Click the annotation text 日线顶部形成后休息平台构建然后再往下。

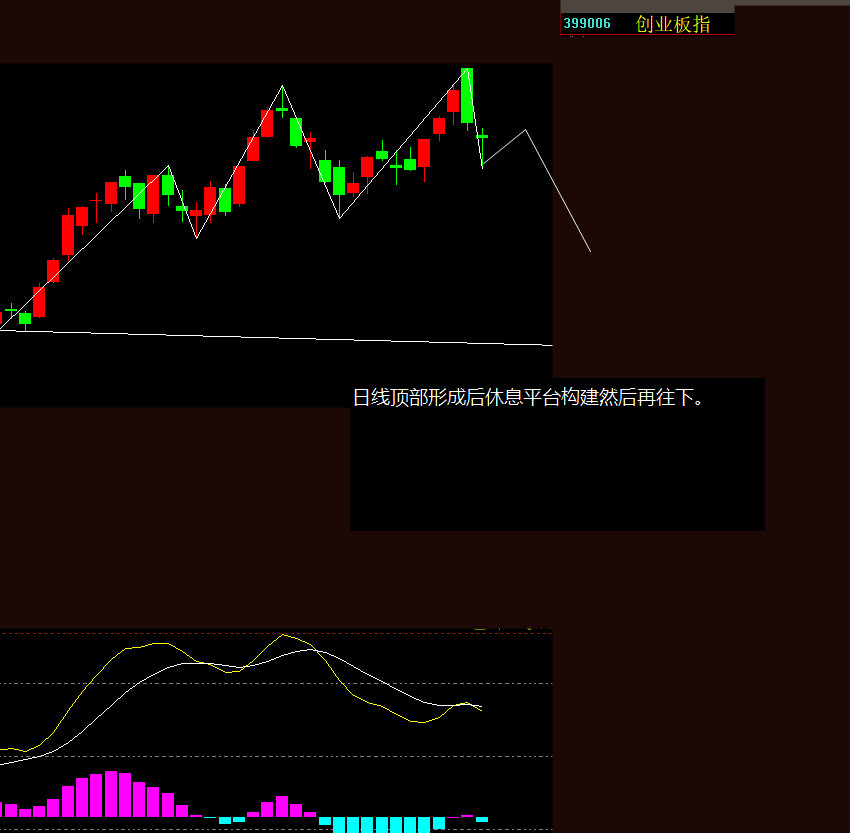(529, 397)
